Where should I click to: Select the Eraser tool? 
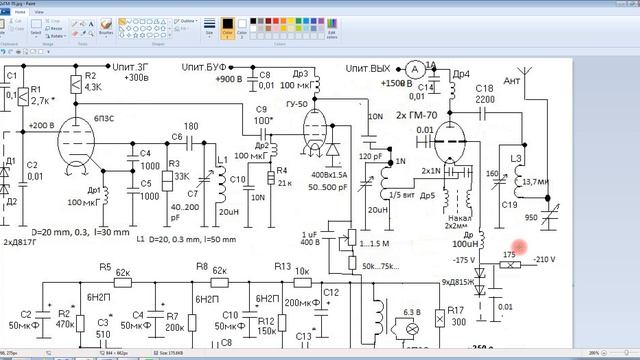75,33
